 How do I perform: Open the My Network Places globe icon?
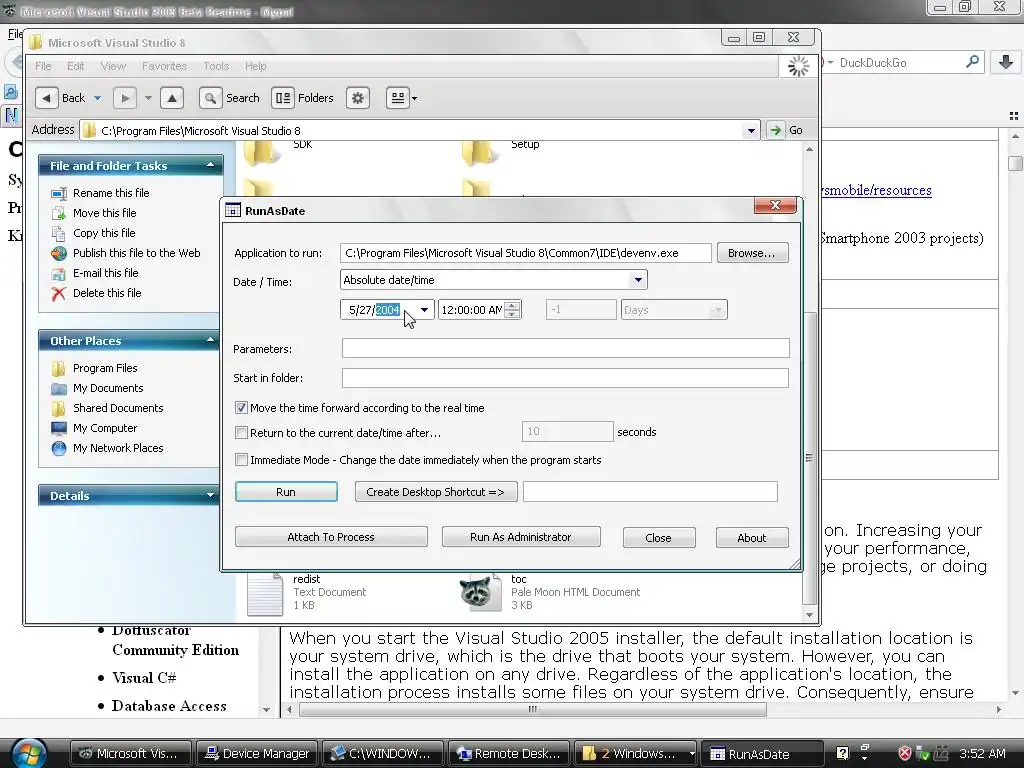[x=59, y=449]
